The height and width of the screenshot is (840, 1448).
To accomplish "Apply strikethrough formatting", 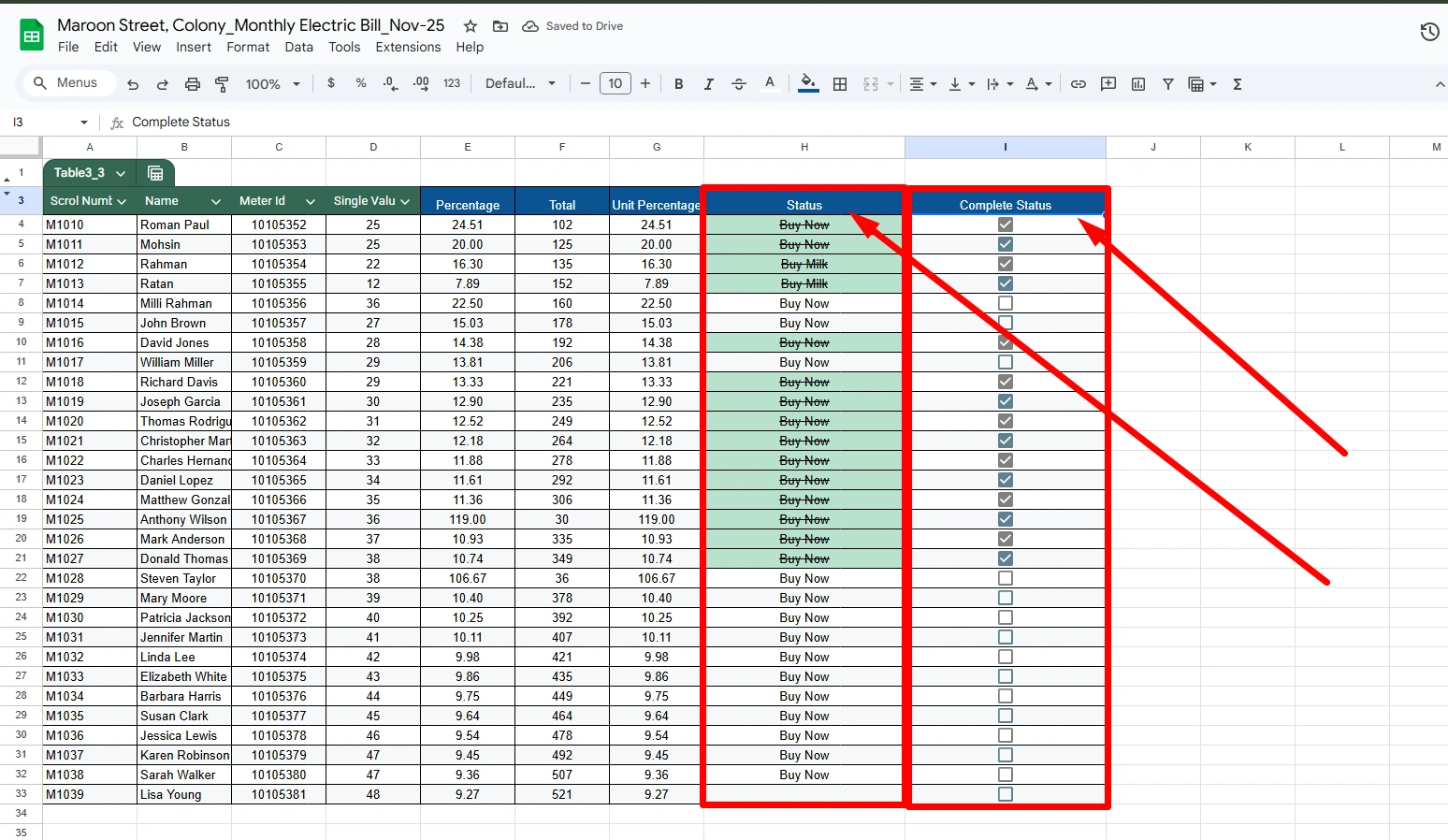I will [x=739, y=83].
